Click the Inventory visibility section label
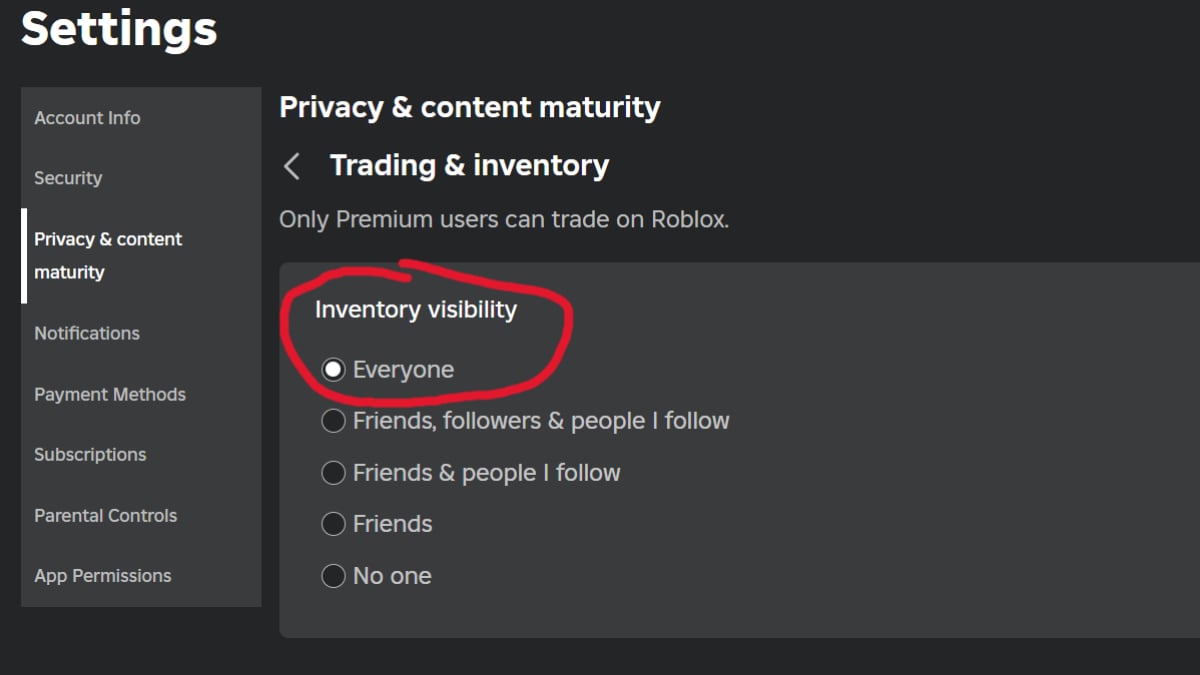Image resolution: width=1200 pixels, height=675 pixels. (x=416, y=310)
